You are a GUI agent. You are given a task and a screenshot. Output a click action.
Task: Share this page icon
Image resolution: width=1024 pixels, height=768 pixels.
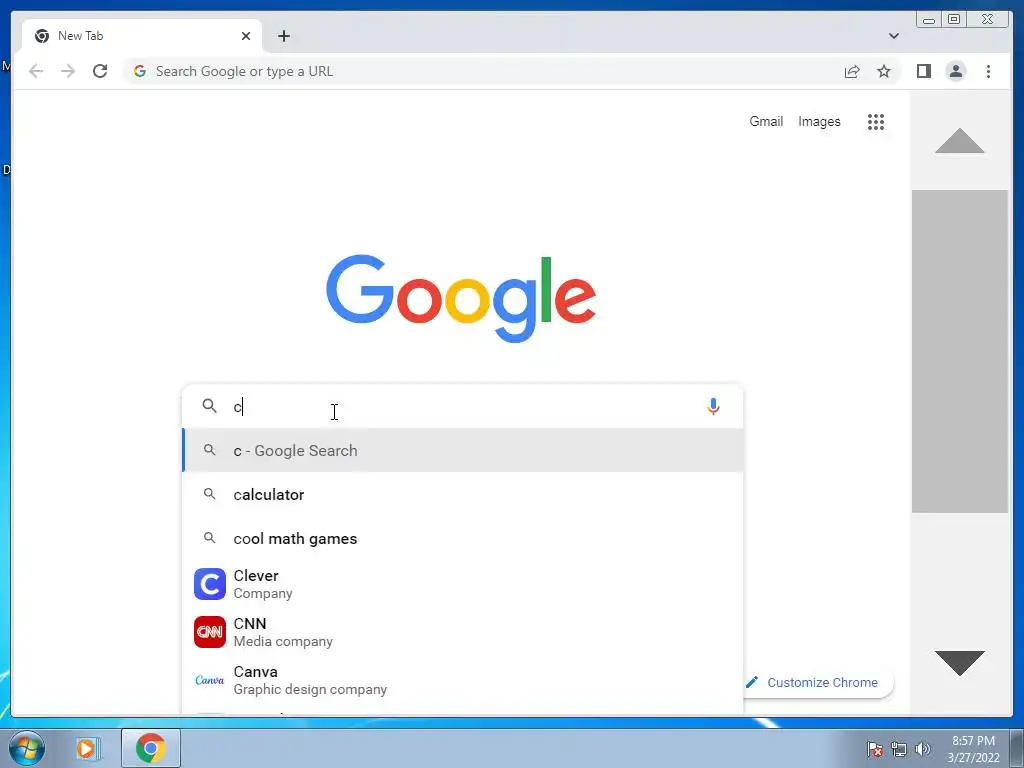pyautogui.click(x=852, y=71)
